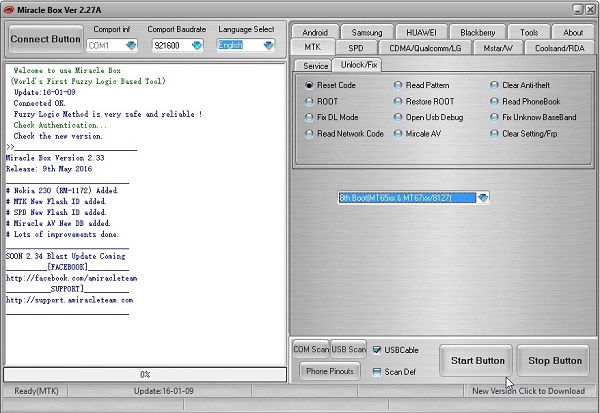The height and width of the screenshot is (413, 600).
Task: Click the Connect Button
Action: point(43,40)
